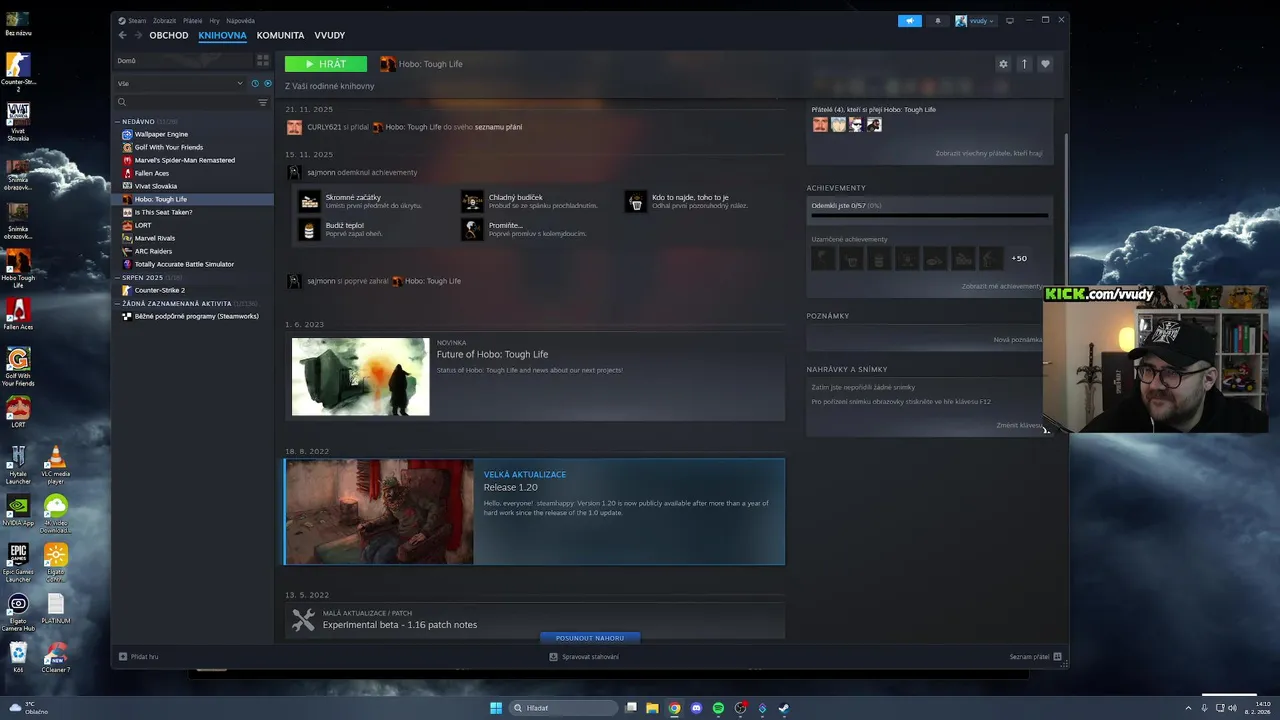The height and width of the screenshot is (720, 1280).
Task: Toggle the ready-to-play filter icon
Action: 267,83
